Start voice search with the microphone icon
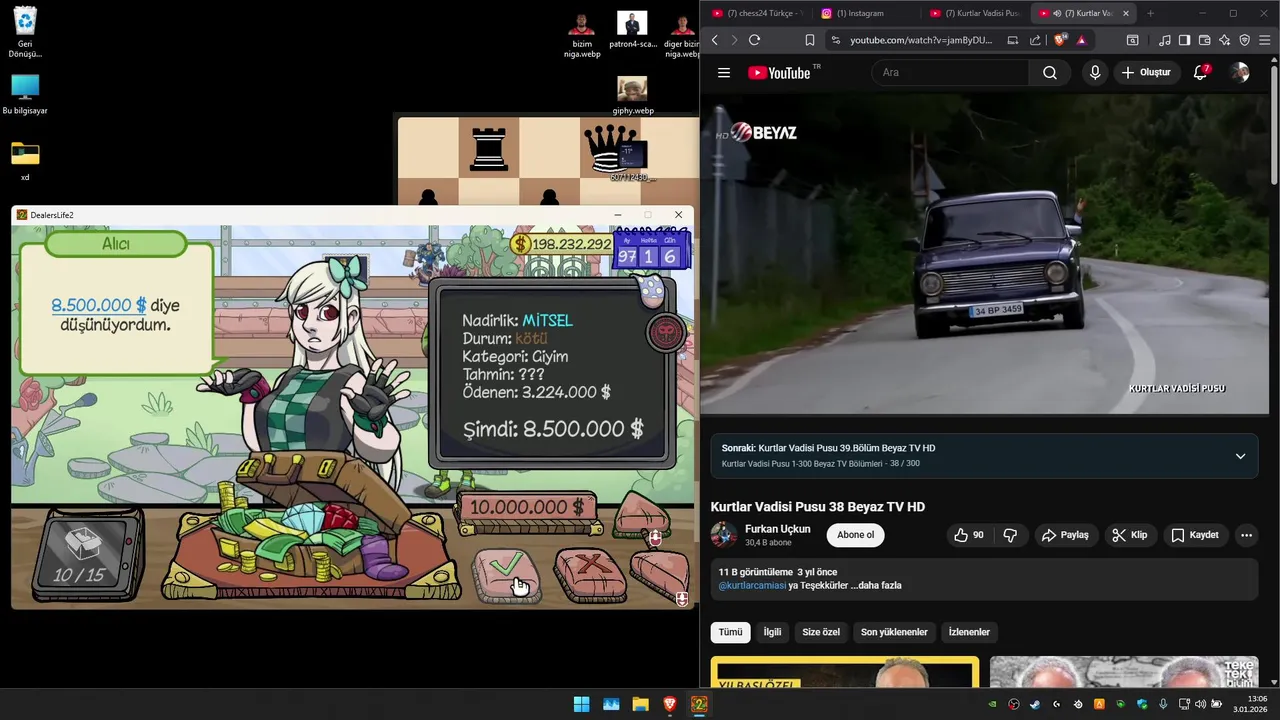This screenshot has height=720, width=1280. click(1095, 73)
